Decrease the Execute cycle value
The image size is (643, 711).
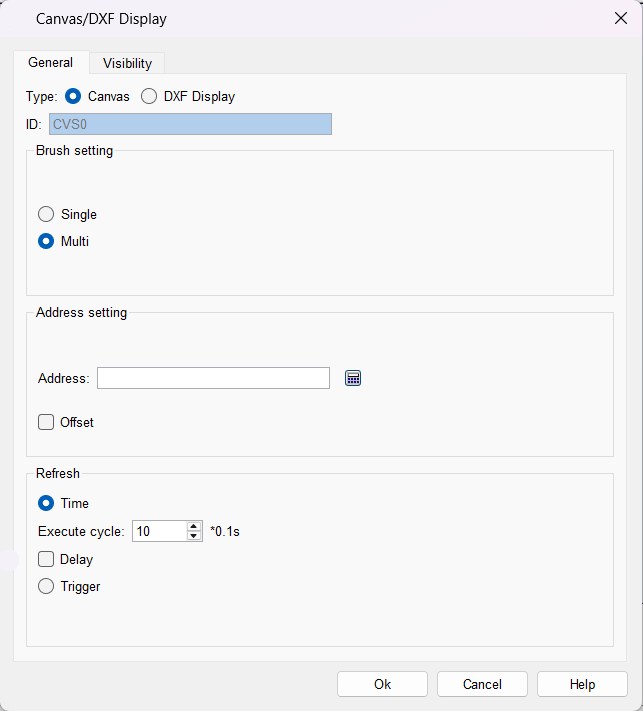194,536
